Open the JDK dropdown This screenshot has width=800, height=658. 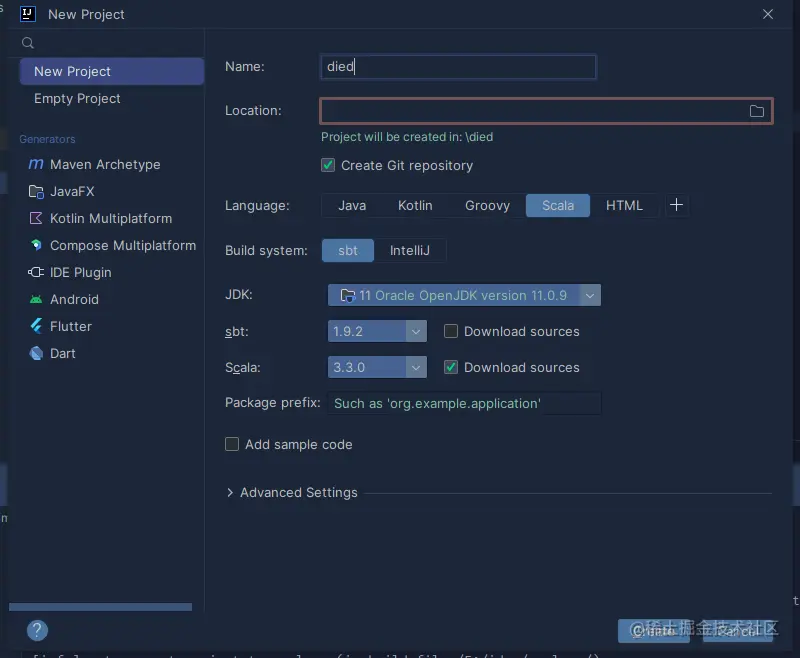point(464,295)
